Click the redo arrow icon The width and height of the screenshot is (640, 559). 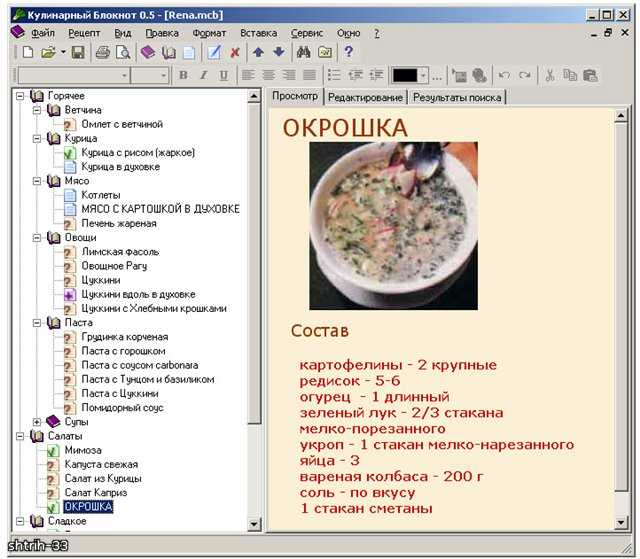(525, 75)
